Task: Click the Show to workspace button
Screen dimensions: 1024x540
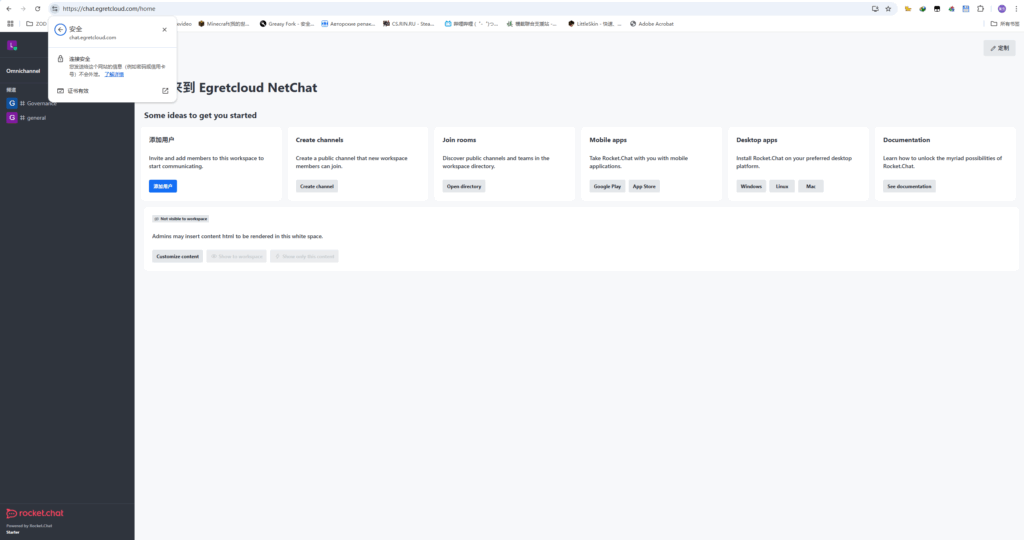Action: point(236,256)
